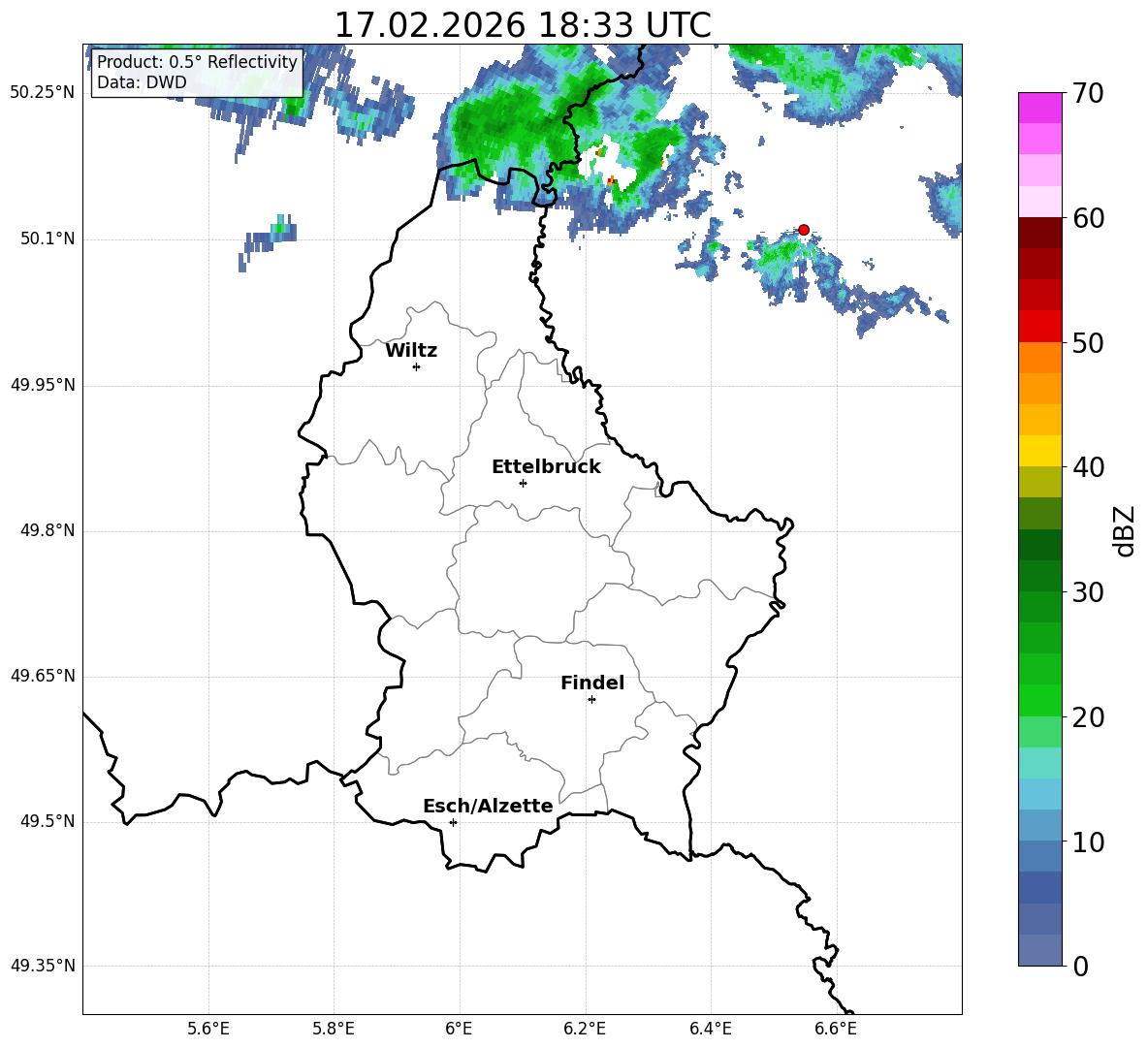Click the 6.6°E longitude label

click(x=836, y=1029)
